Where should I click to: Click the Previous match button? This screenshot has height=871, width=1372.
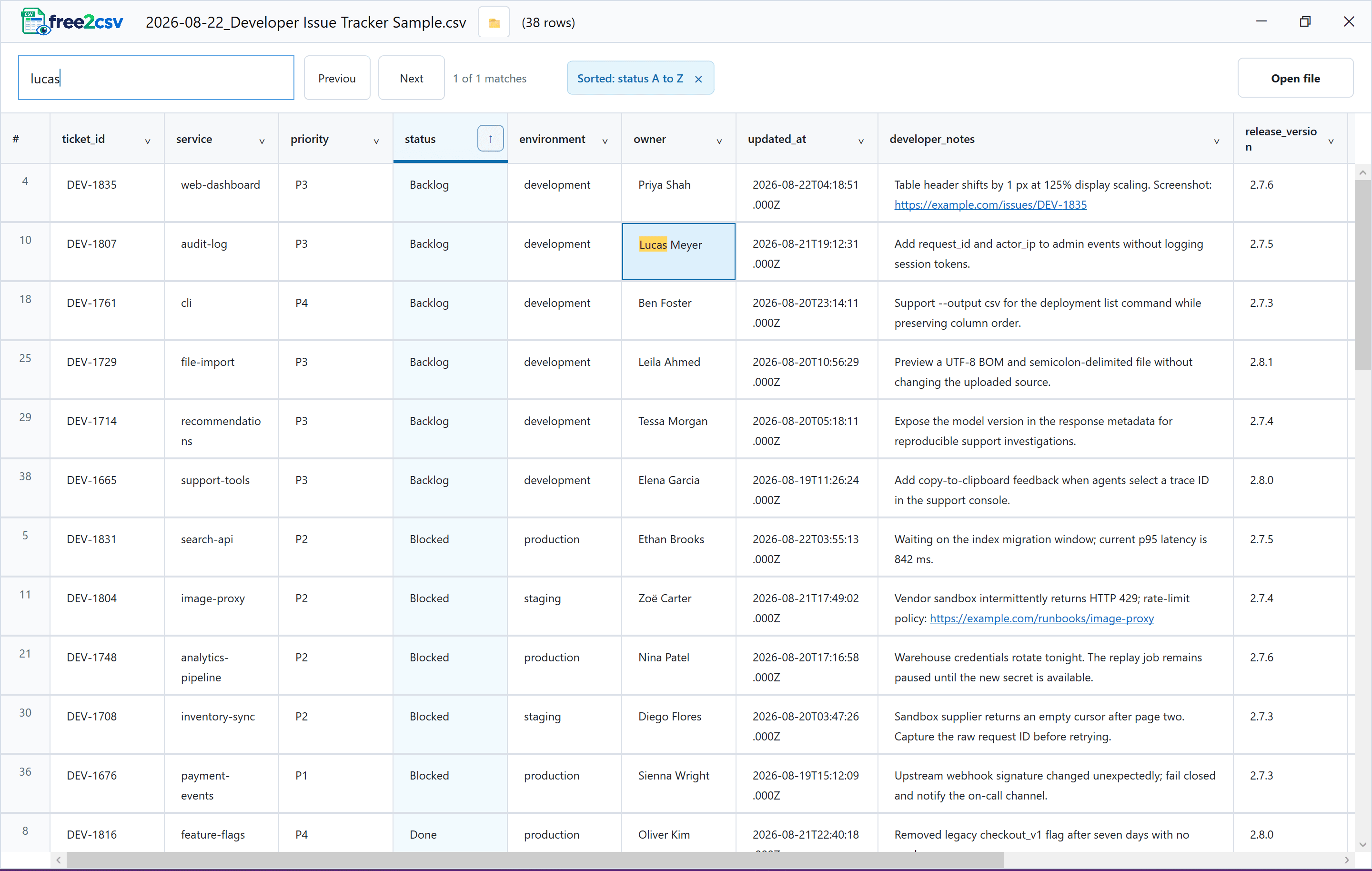[337, 78]
